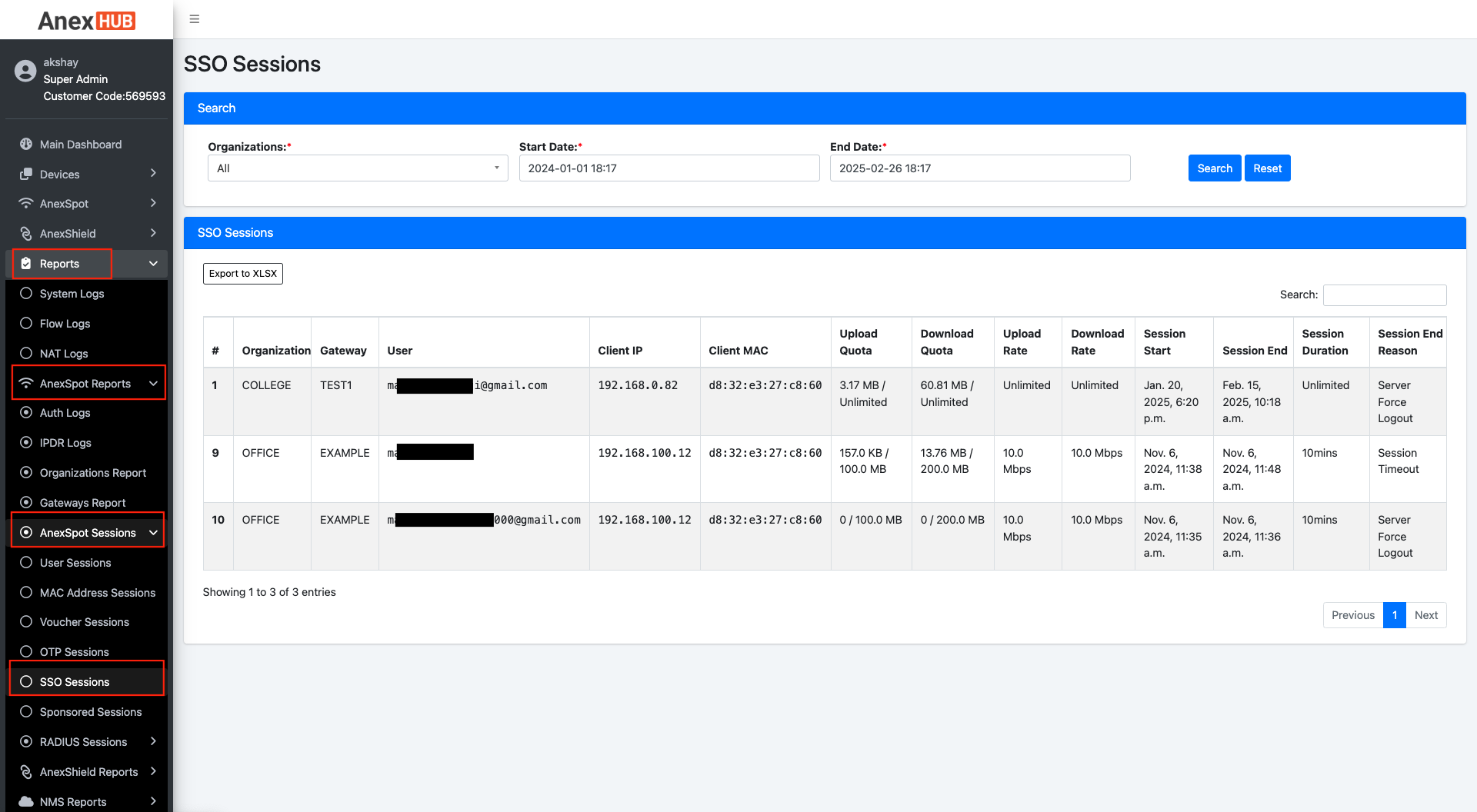Viewport: 1477px width, 812px height.
Task: Open the Organizations Report menu entry
Action: (92, 472)
